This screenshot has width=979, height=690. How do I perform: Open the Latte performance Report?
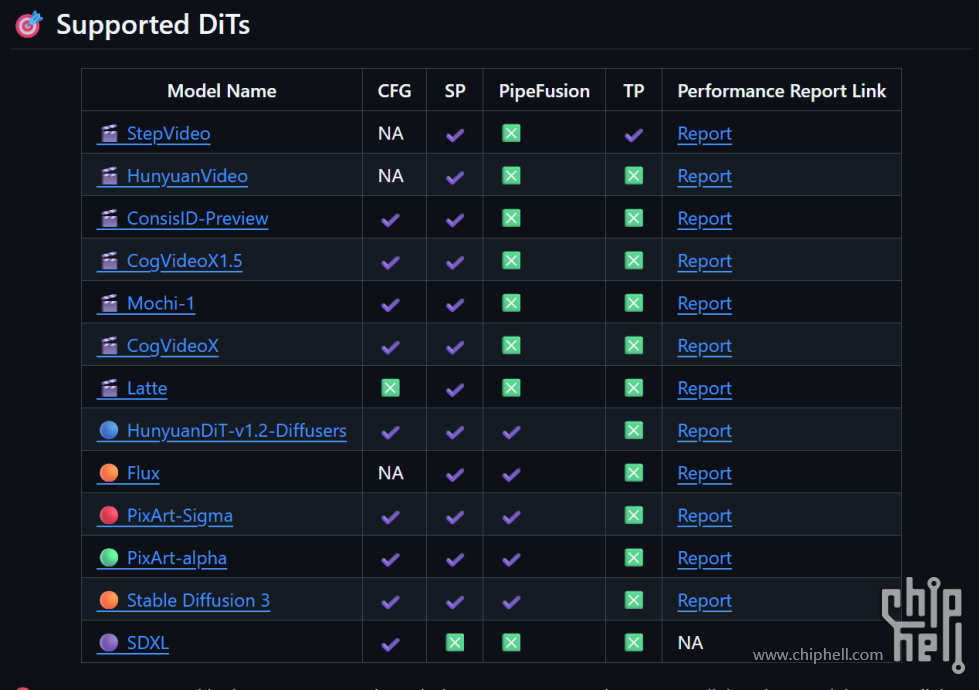pos(704,388)
